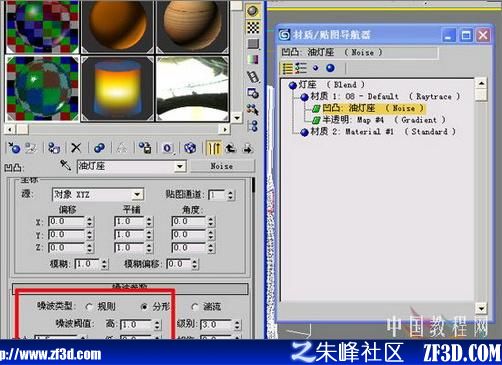Click Go to Parent arrow icon
Screen dimensions: 502x365
pyautogui.click(x=231, y=148)
